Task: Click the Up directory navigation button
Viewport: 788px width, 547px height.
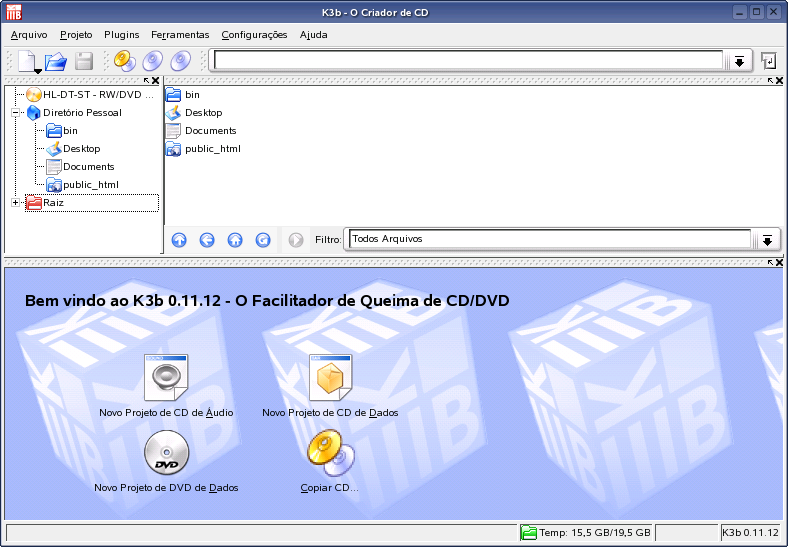Action: tap(179, 240)
